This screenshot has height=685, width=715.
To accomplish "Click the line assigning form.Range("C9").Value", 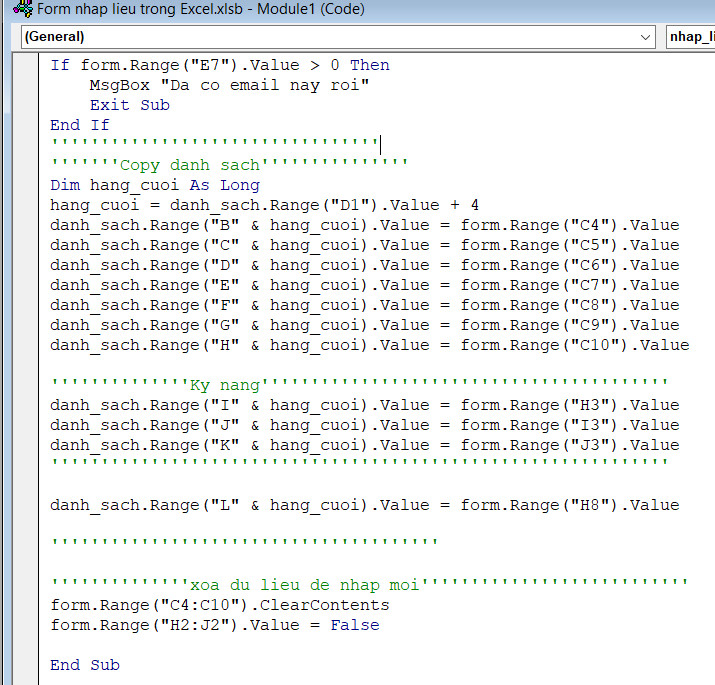I will (x=365, y=326).
